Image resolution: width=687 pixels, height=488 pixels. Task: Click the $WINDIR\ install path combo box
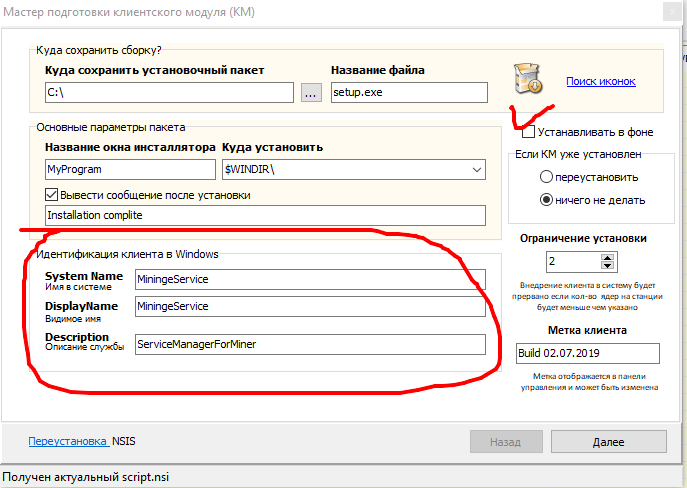click(354, 170)
